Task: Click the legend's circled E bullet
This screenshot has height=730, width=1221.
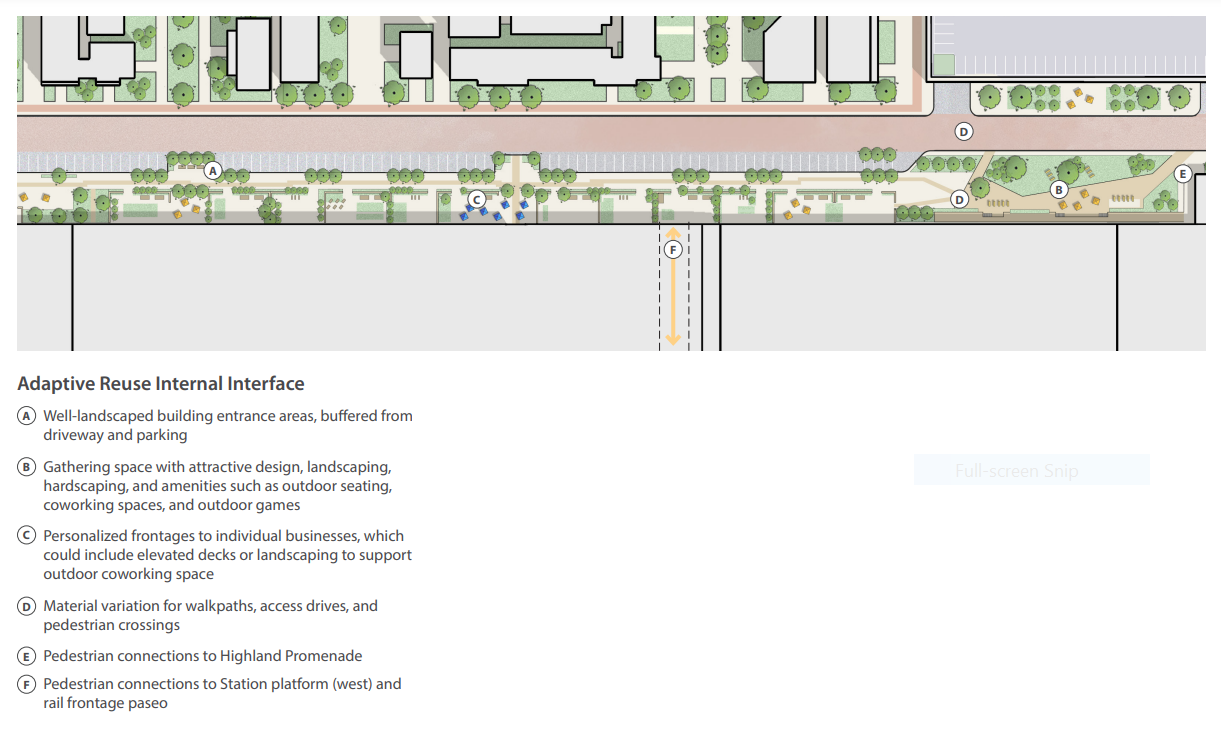Action: pyautogui.click(x=27, y=656)
